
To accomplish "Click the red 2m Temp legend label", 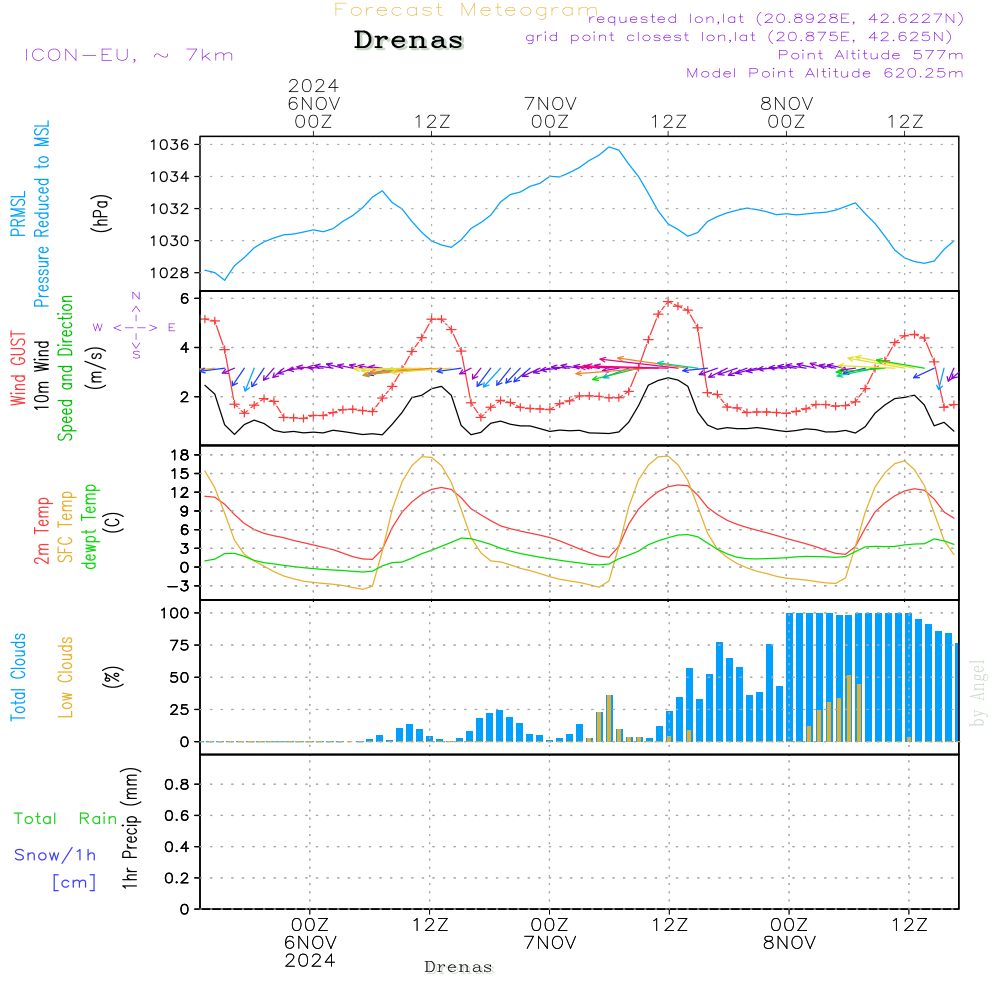I will (x=42, y=528).
